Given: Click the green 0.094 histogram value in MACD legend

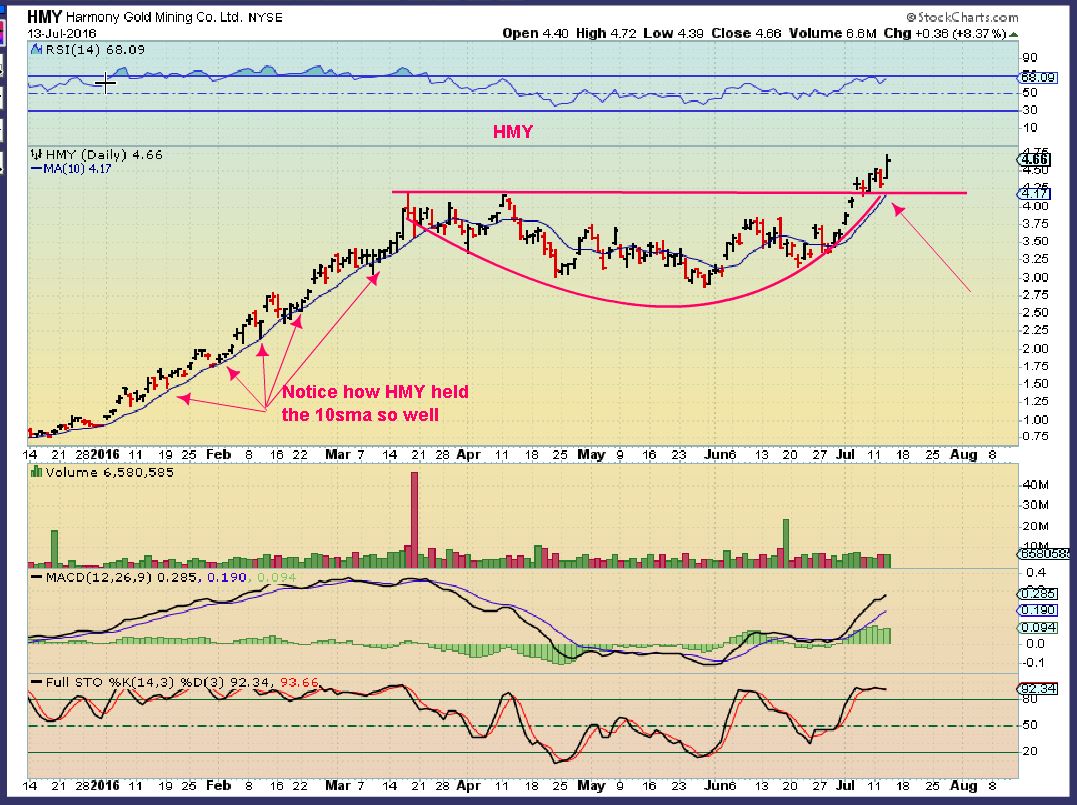Looking at the screenshot, I should click(x=276, y=577).
